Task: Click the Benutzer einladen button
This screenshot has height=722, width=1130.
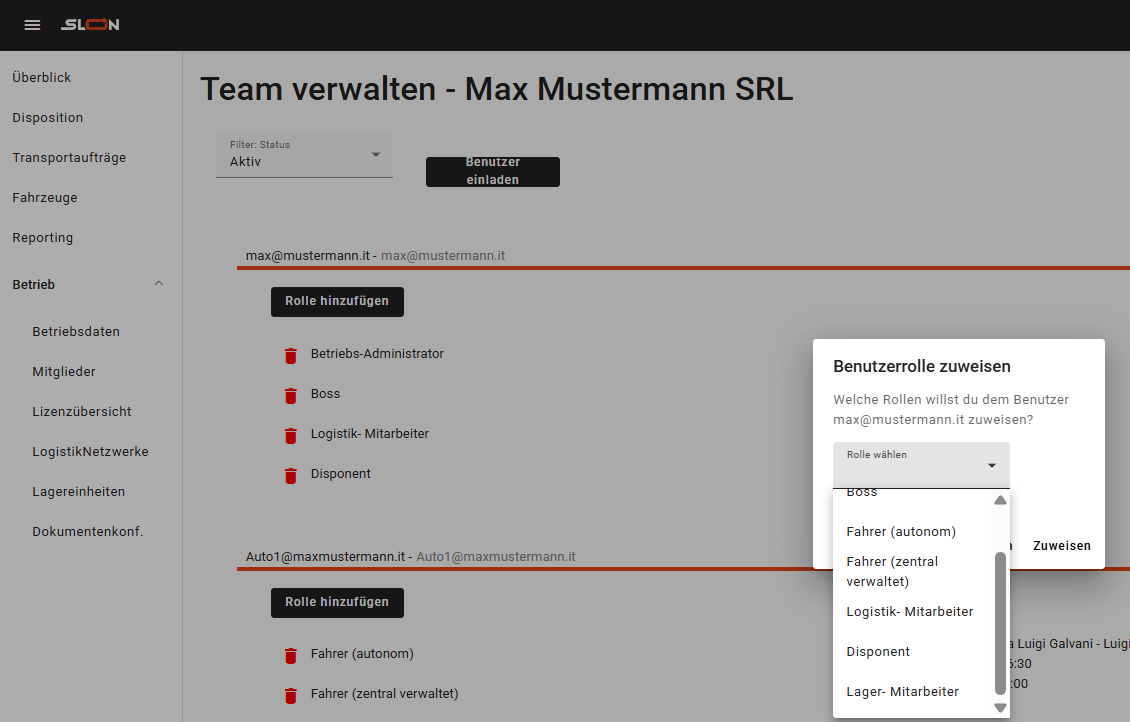Action: coord(492,171)
